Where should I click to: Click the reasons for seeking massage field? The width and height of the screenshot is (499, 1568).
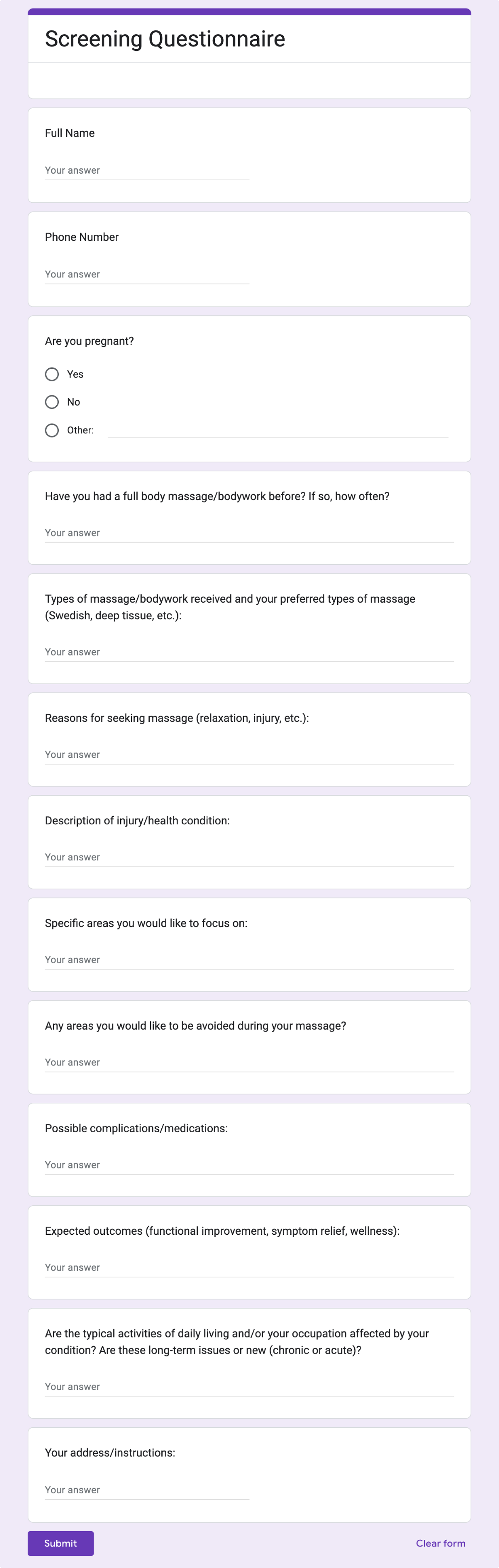(x=249, y=755)
